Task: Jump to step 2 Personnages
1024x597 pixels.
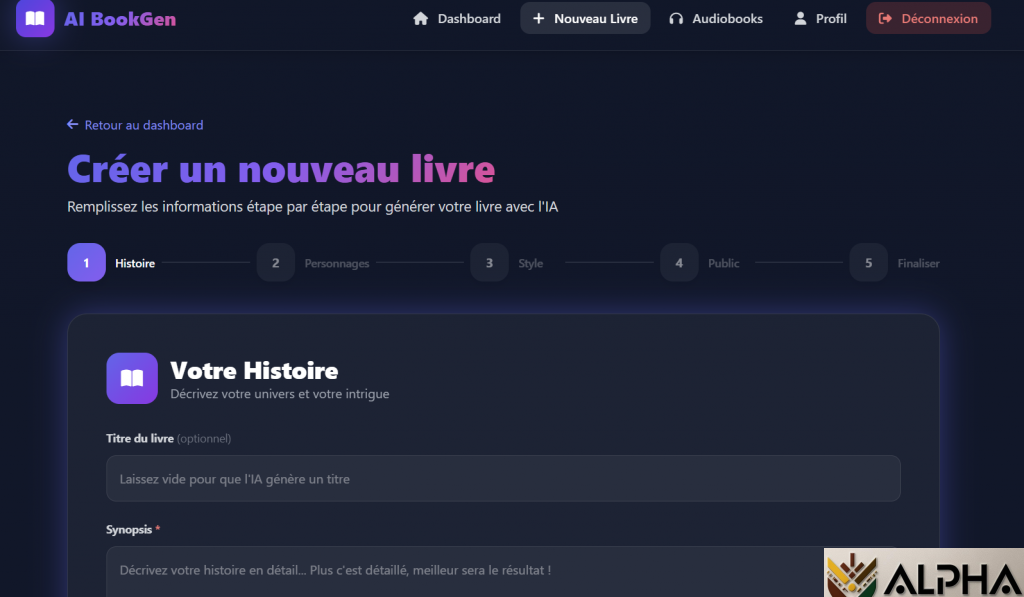Action: (x=276, y=263)
